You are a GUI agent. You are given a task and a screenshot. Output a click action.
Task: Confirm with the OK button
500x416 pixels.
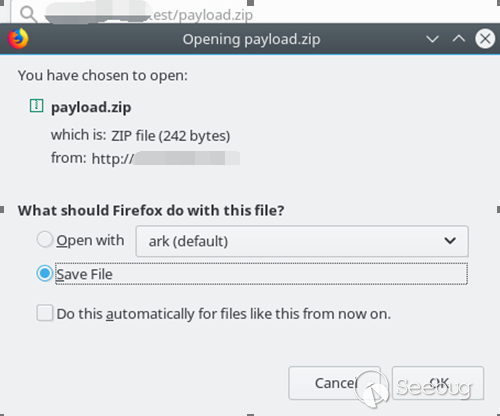(438, 383)
